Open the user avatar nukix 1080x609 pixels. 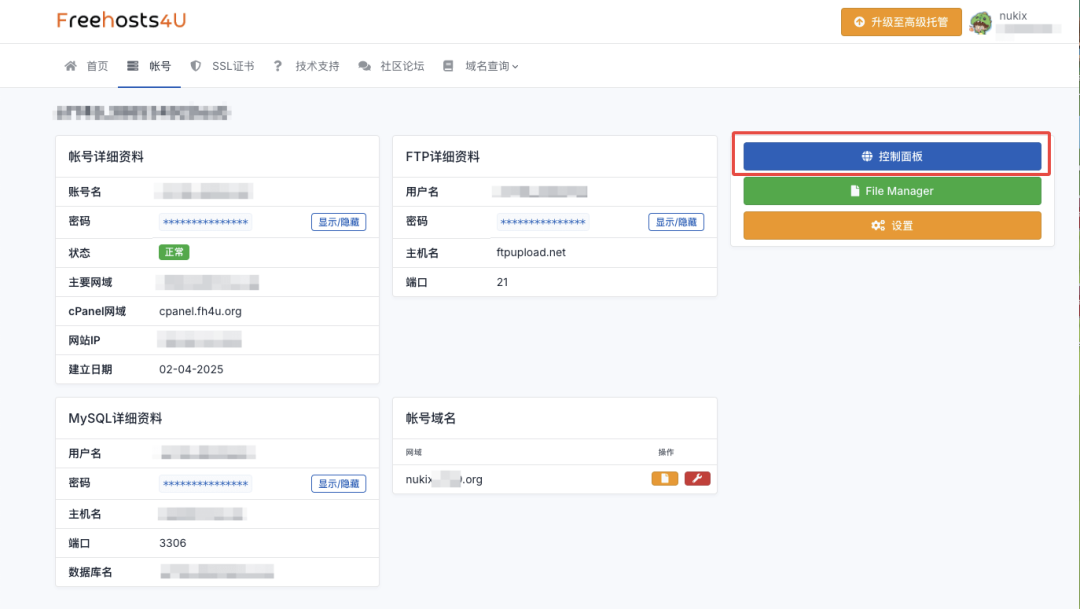980,23
